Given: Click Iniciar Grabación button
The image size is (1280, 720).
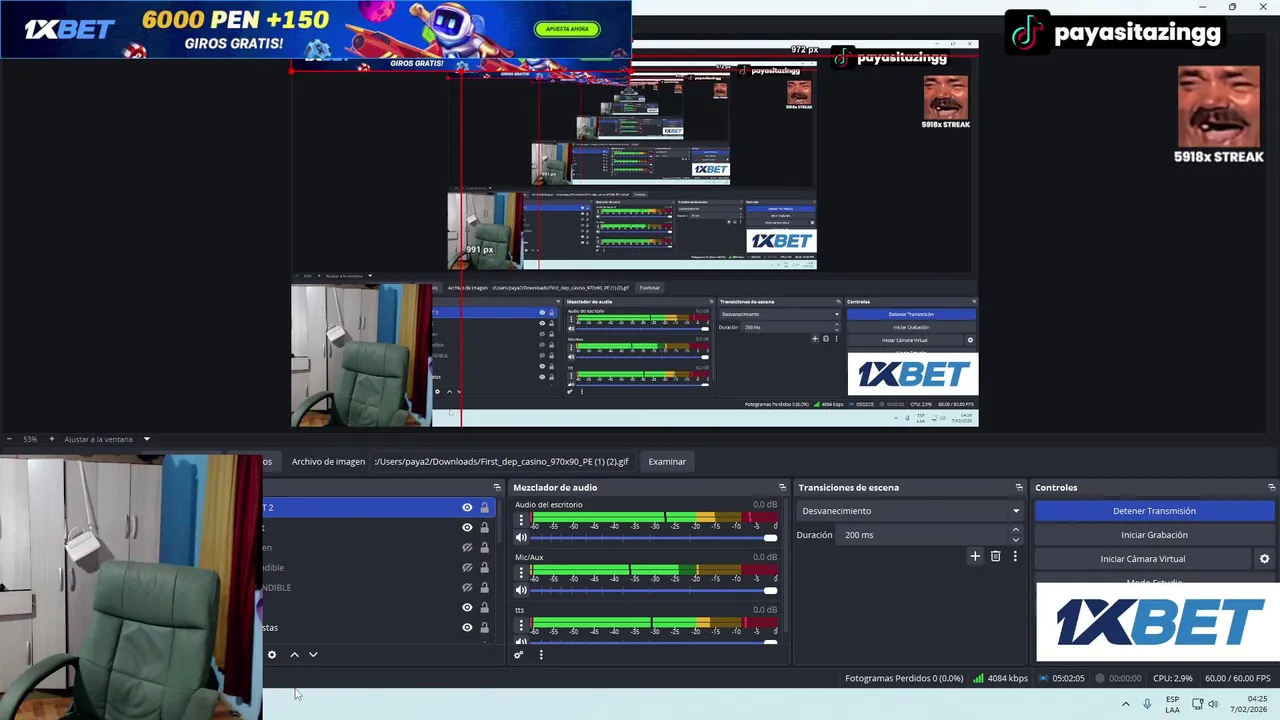Looking at the screenshot, I should pos(1155,535).
